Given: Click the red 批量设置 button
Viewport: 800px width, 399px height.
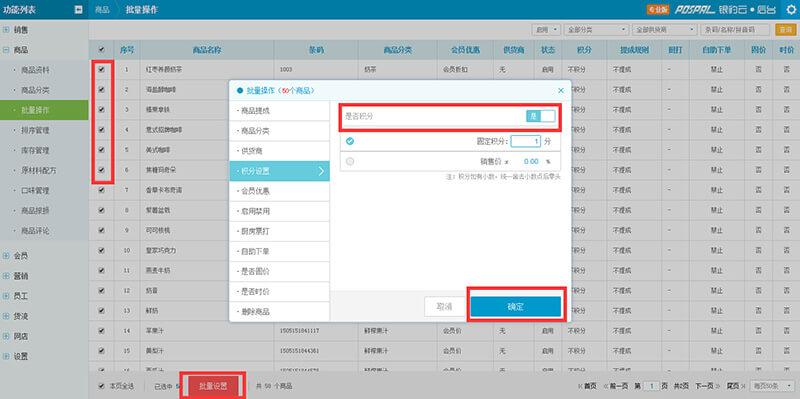Looking at the screenshot, I should point(213,386).
